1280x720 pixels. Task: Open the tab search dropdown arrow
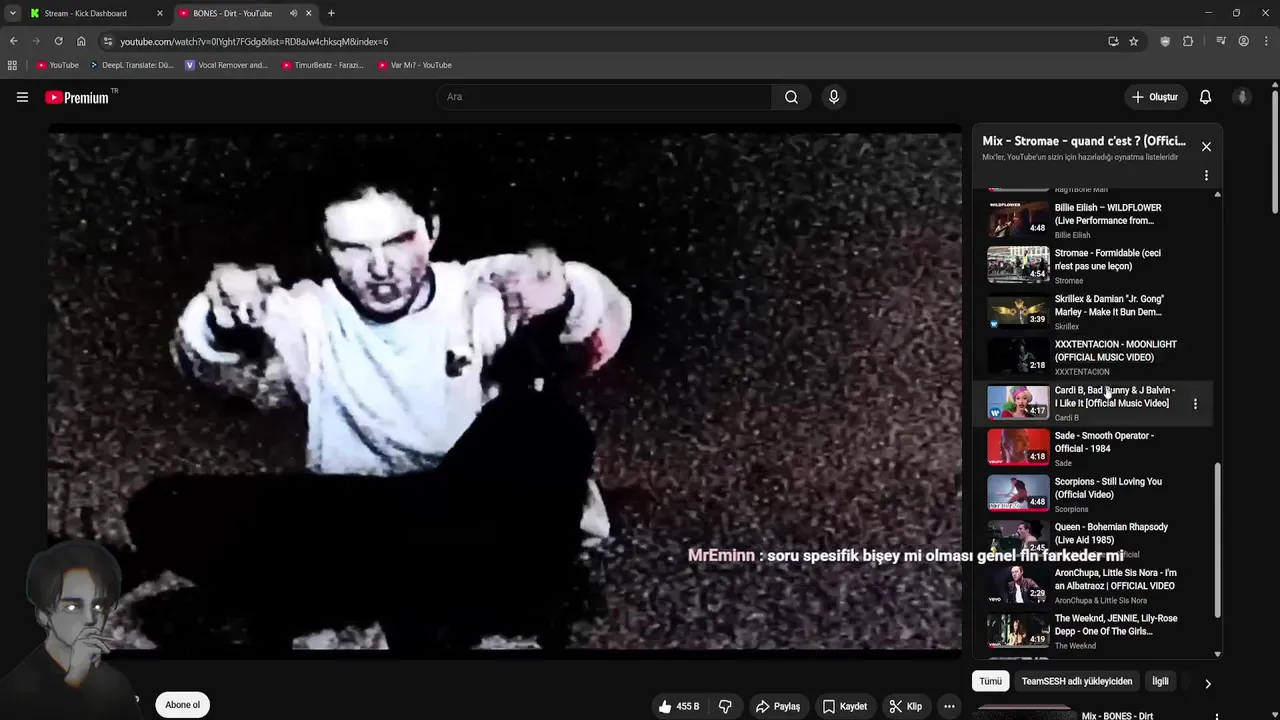click(x=12, y=13)
